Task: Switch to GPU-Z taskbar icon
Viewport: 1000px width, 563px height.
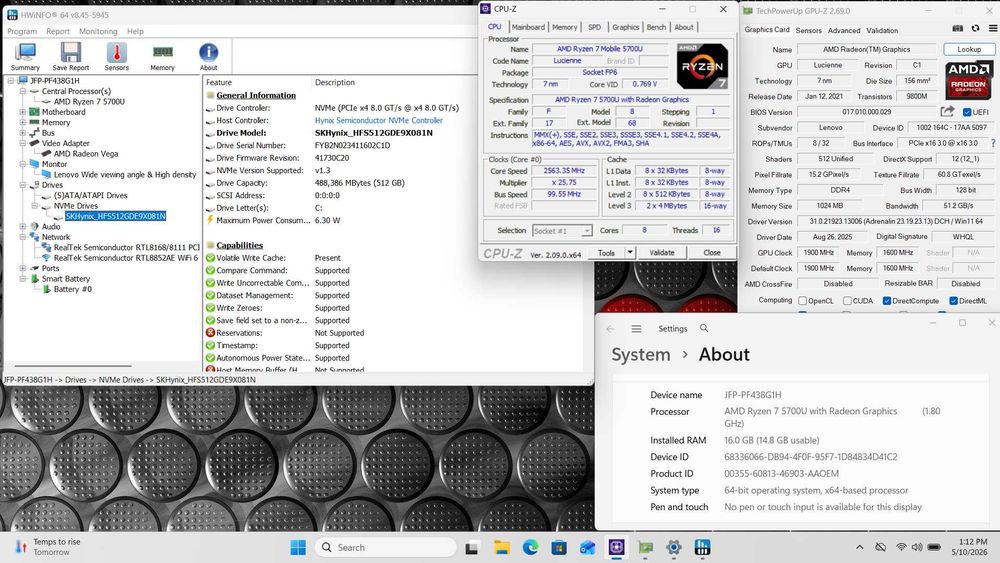Action: tap(645, 547)
